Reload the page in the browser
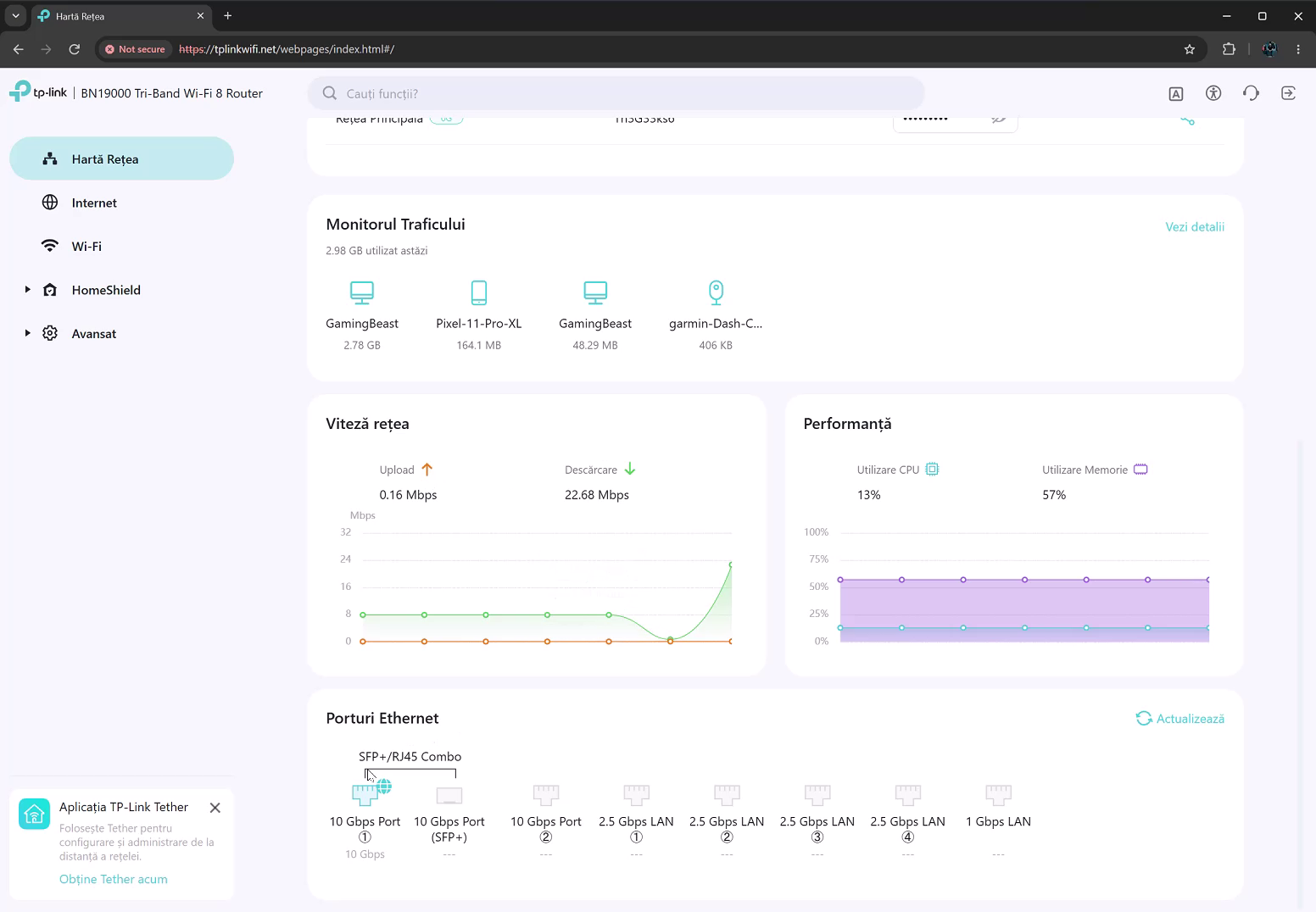1316x912 pixels. coord(75,49)
